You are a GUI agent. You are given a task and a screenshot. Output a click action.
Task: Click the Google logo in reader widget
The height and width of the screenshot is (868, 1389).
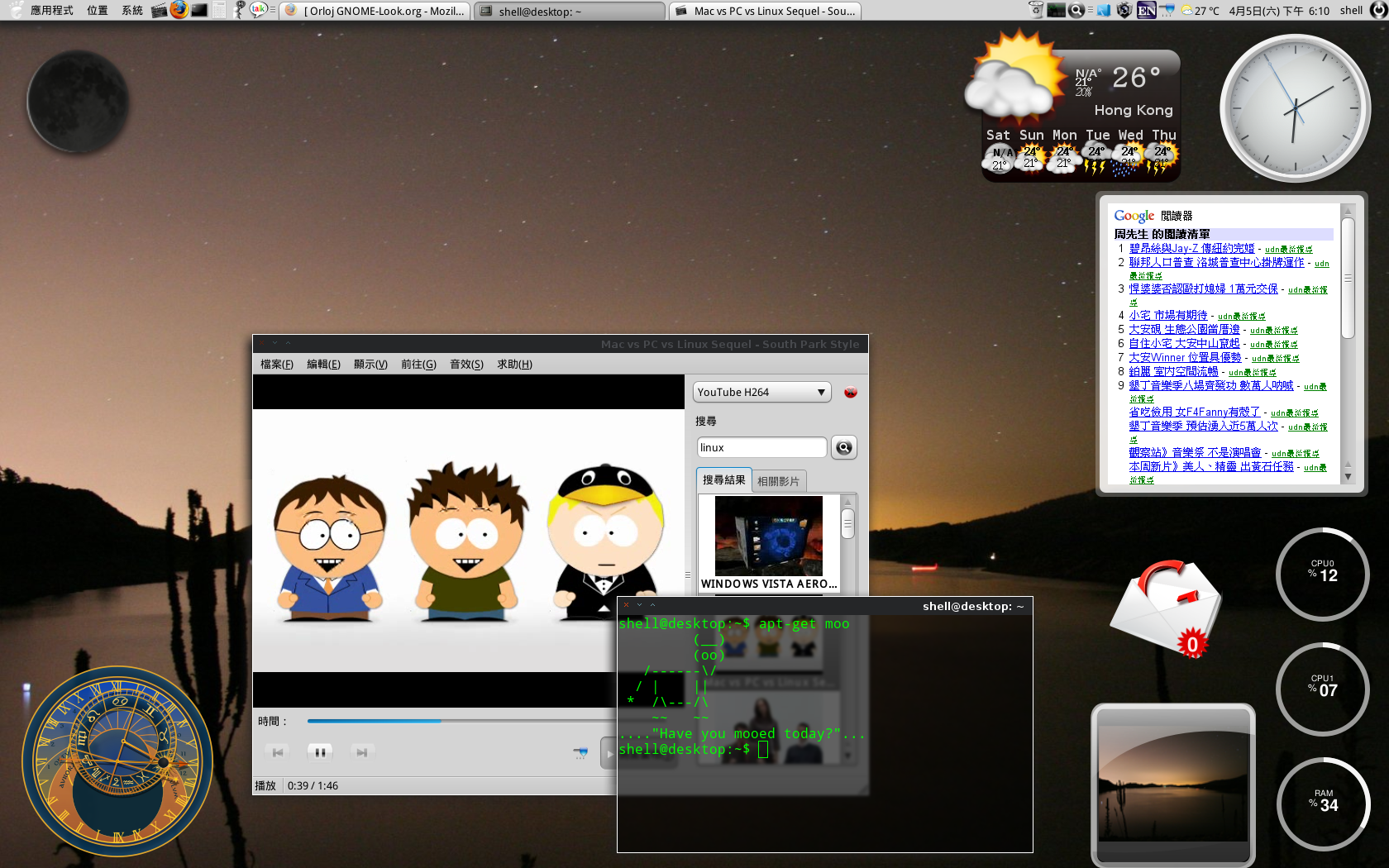point(1134,216)
